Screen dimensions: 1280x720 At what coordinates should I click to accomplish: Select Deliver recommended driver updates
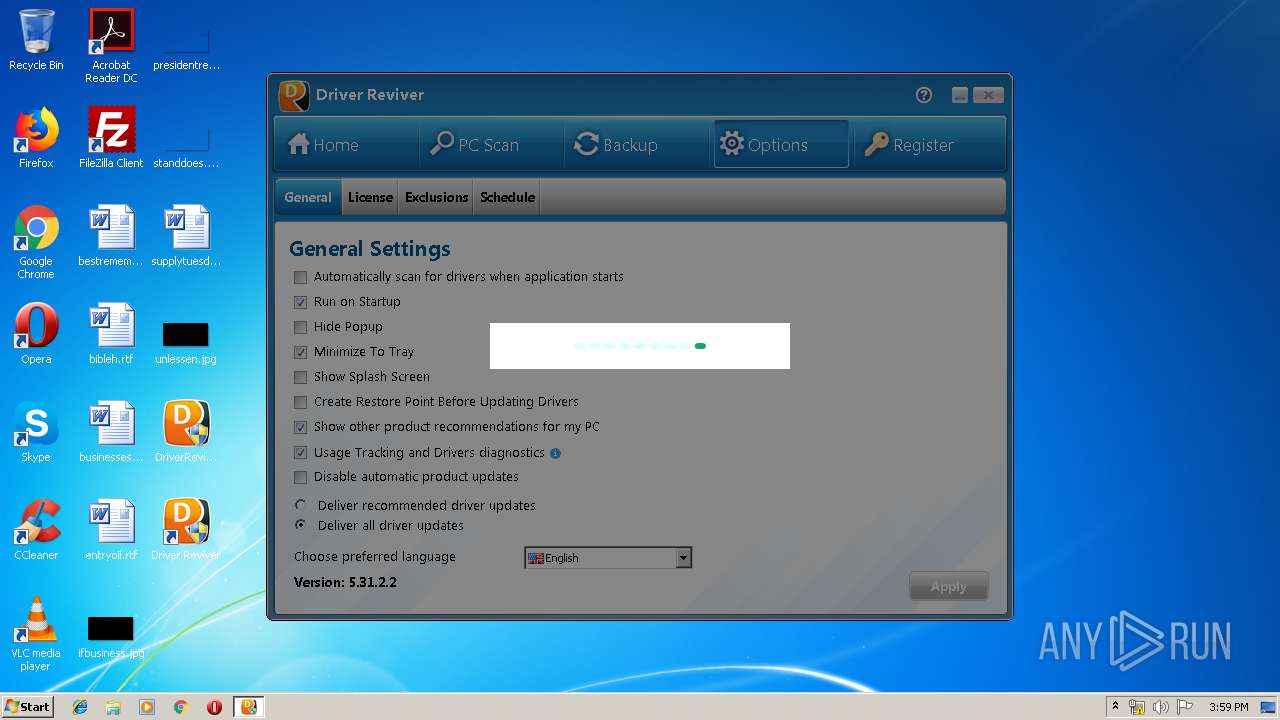click(x=301, y=505)
